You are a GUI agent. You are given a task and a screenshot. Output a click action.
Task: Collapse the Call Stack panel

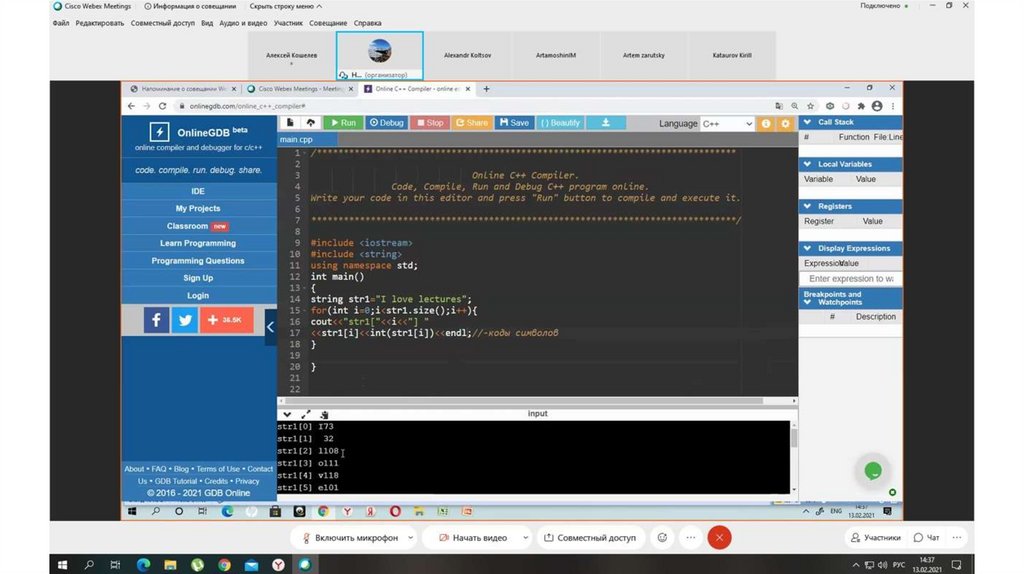point(807,122)
